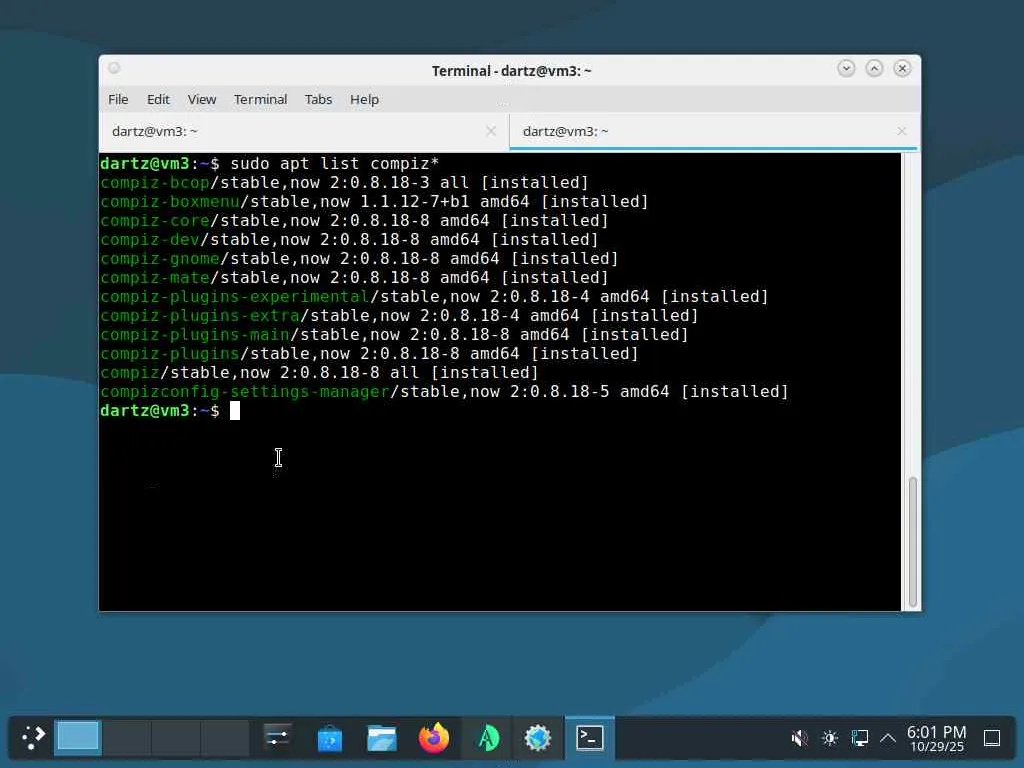
Task: Click the compiz-dev package line
Action: [349, 239]
